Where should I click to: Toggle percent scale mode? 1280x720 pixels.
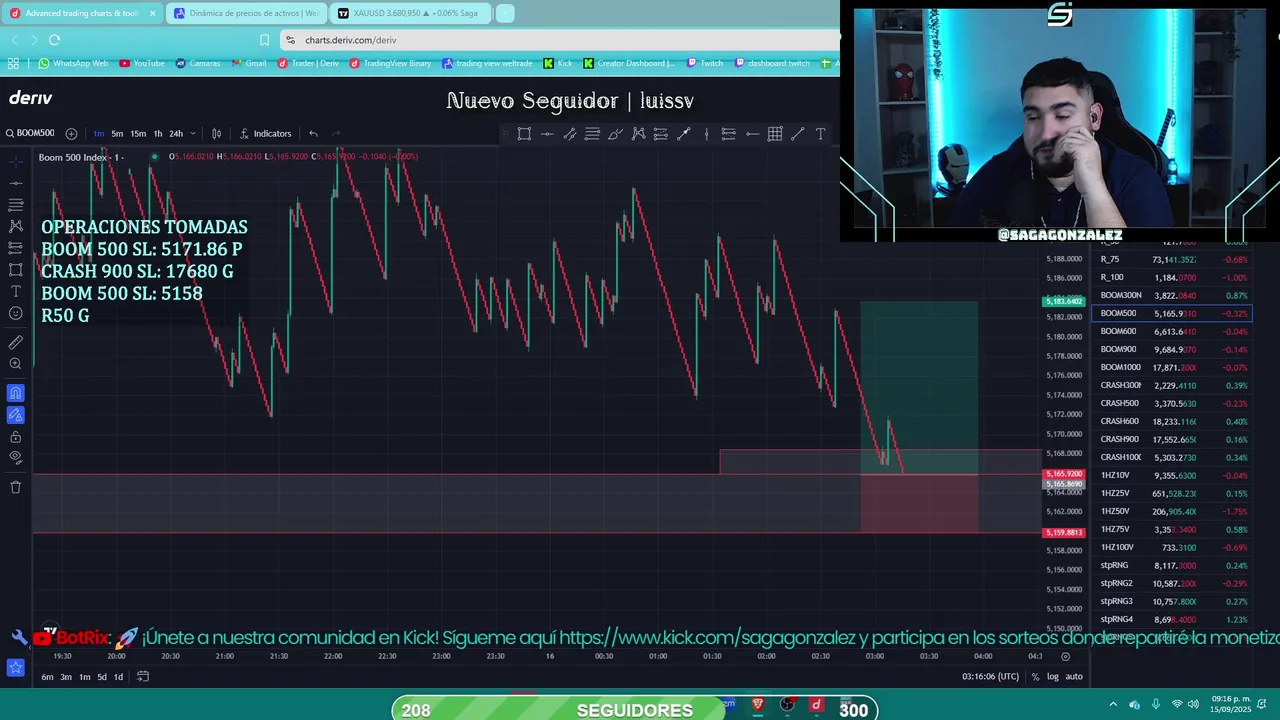coord(1035,677)
